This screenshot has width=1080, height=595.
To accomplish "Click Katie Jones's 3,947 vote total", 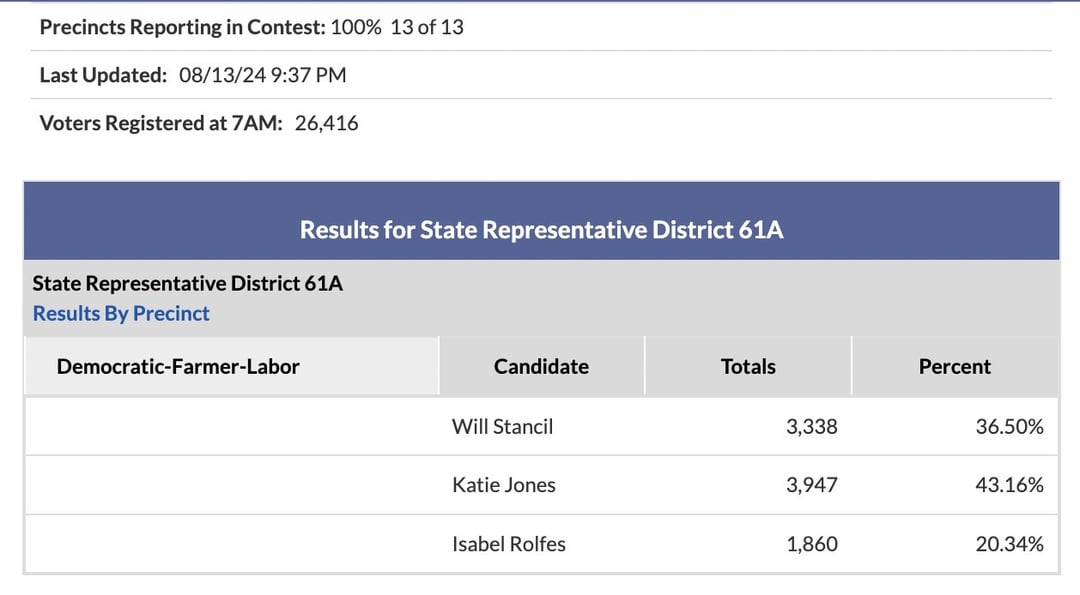I will tap(811, 485).
